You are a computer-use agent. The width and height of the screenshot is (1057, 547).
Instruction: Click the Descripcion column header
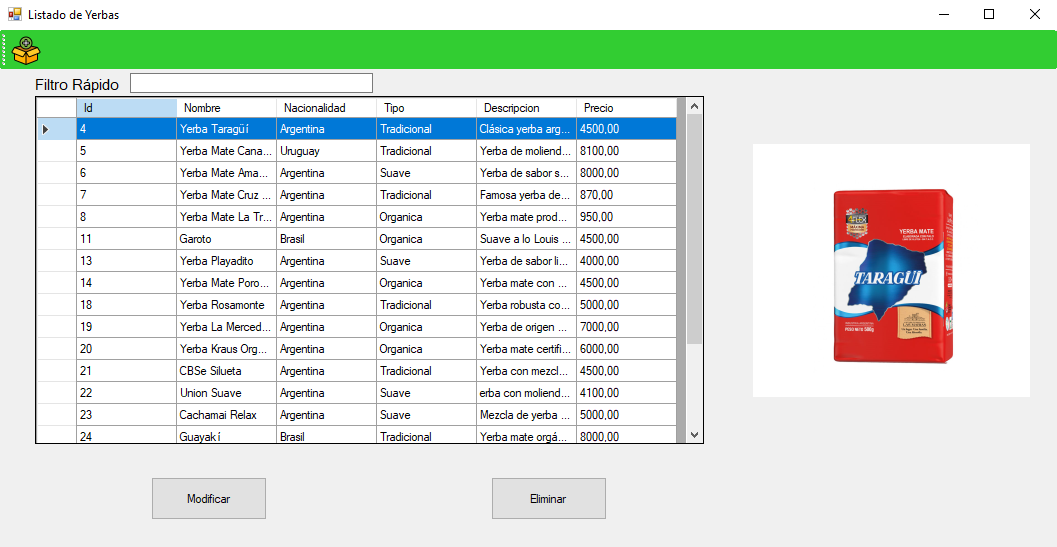point(526,107)
